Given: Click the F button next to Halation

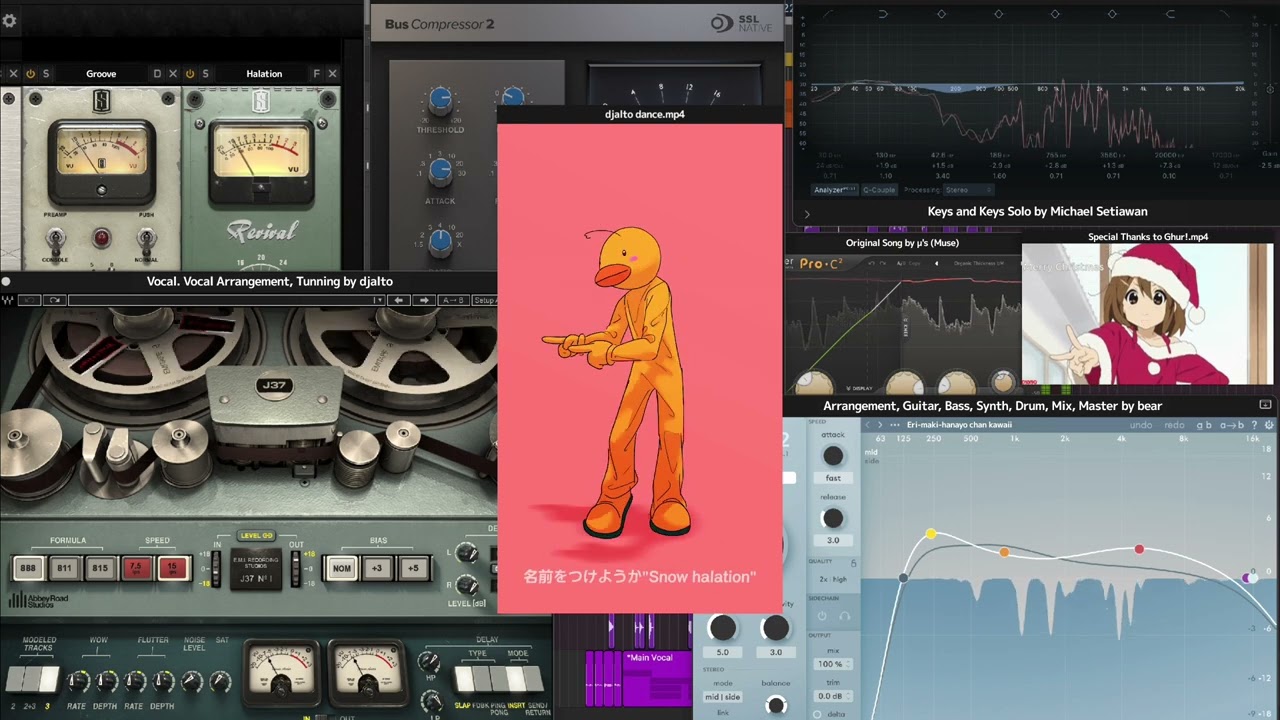Looking at the screenshot, I should [x=317, y=74].
